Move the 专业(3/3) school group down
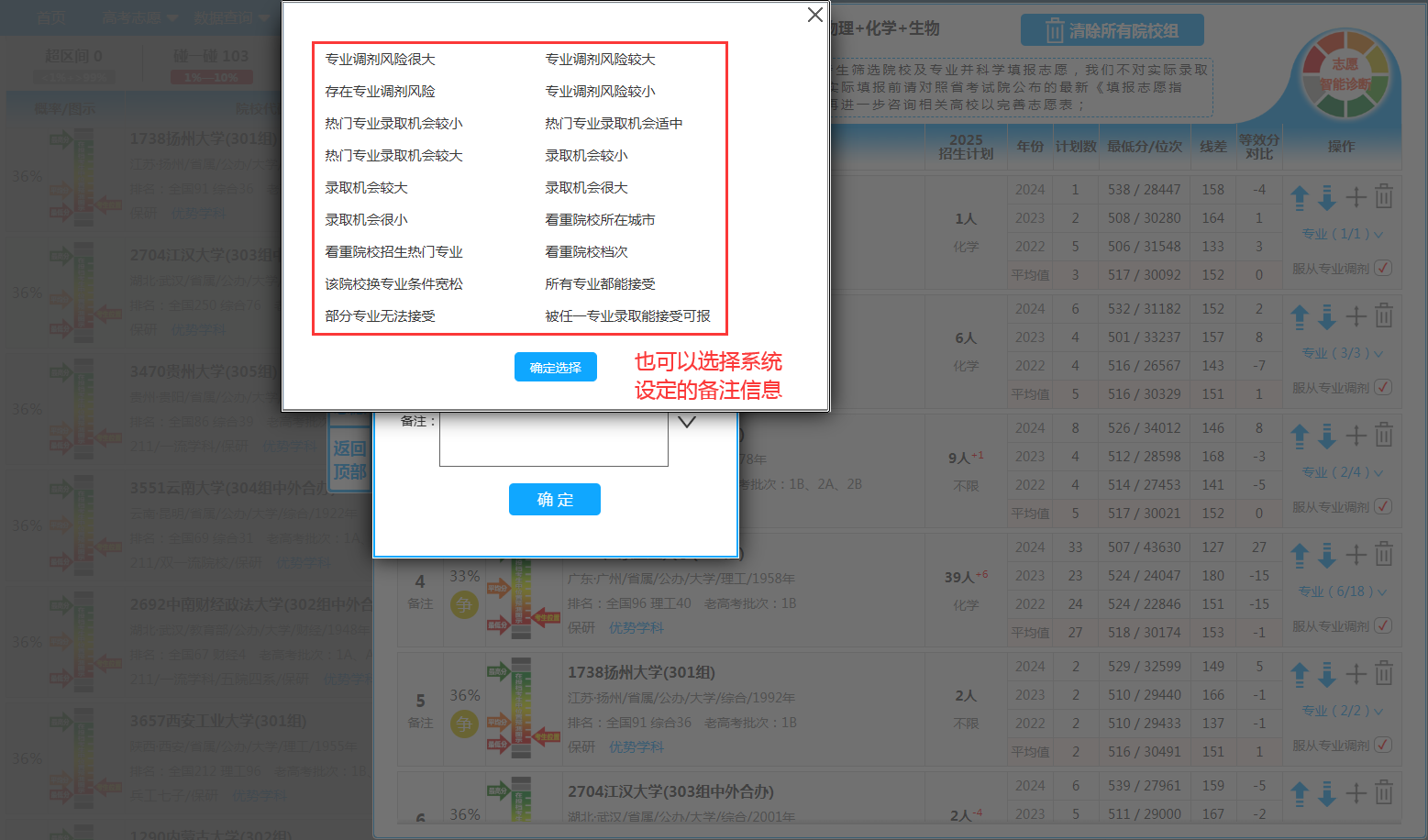1428x840 pixels. click(x=1327, y=317)
